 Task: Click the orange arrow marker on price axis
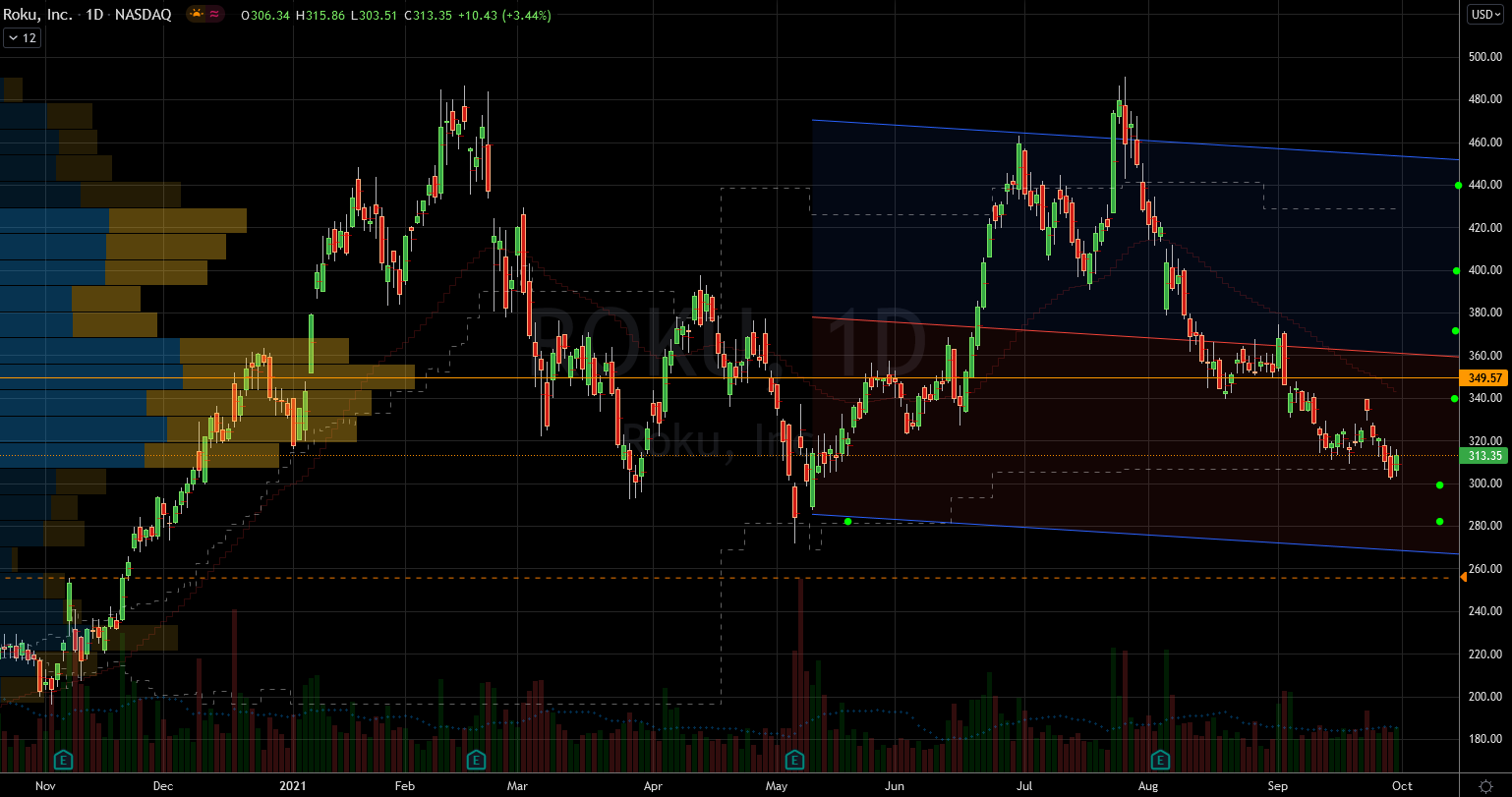(x=1463, y=577)
